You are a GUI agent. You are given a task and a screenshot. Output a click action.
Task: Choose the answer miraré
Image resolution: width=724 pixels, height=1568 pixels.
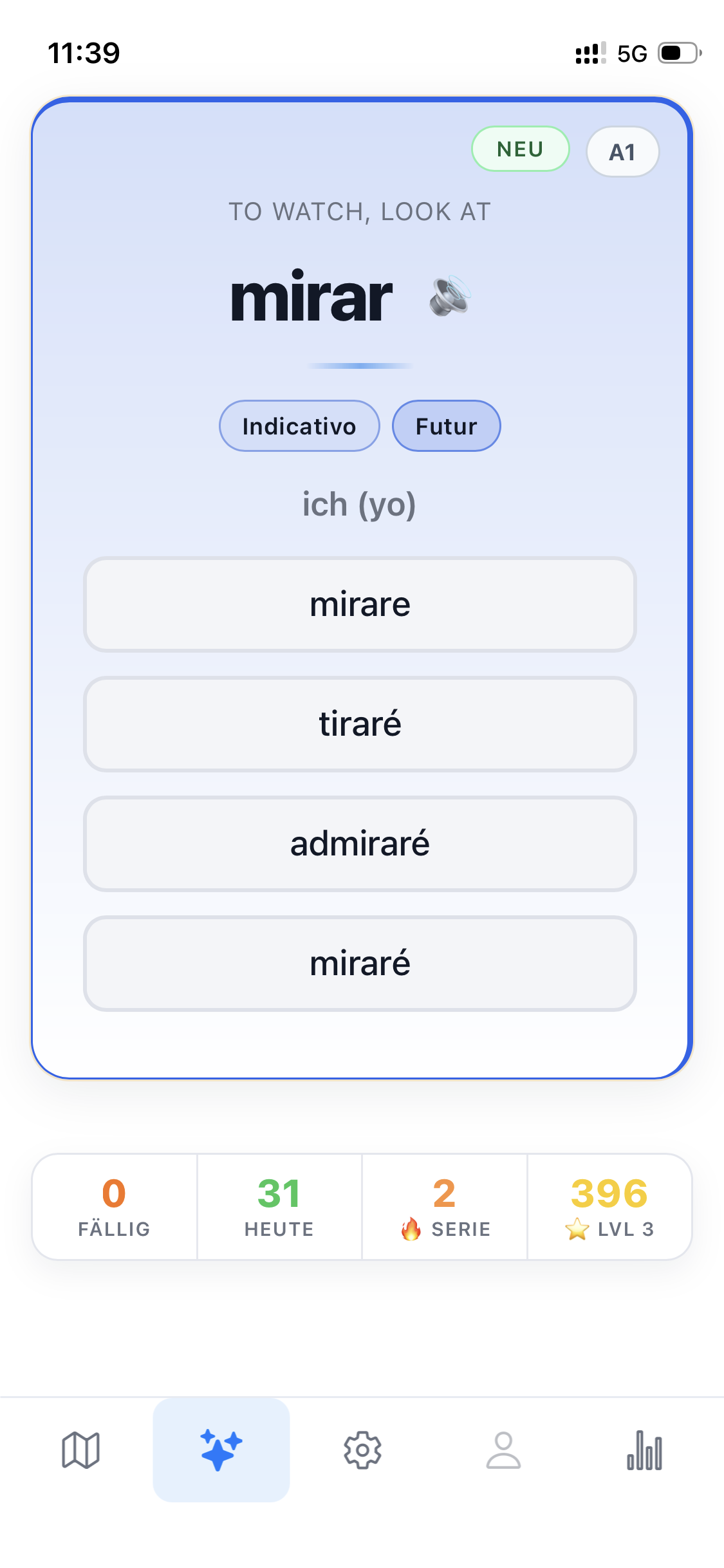[362, 964]
